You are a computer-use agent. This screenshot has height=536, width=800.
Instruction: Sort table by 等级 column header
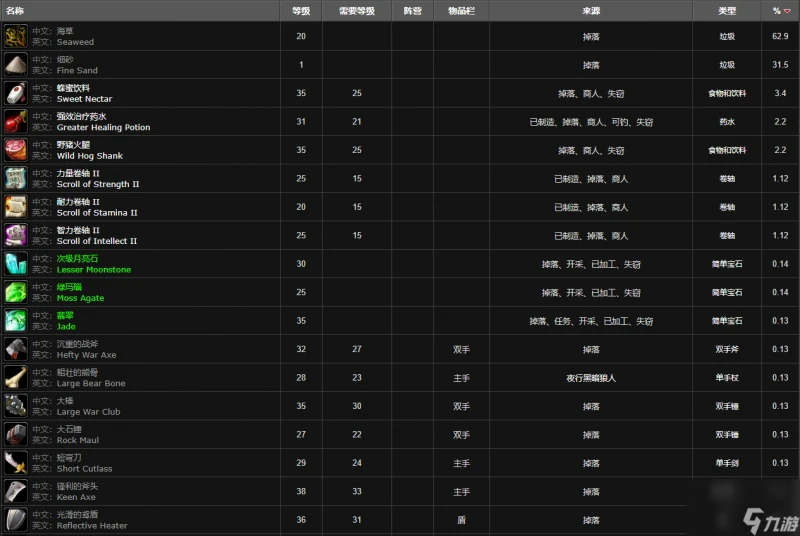click(x=301, y=11)
